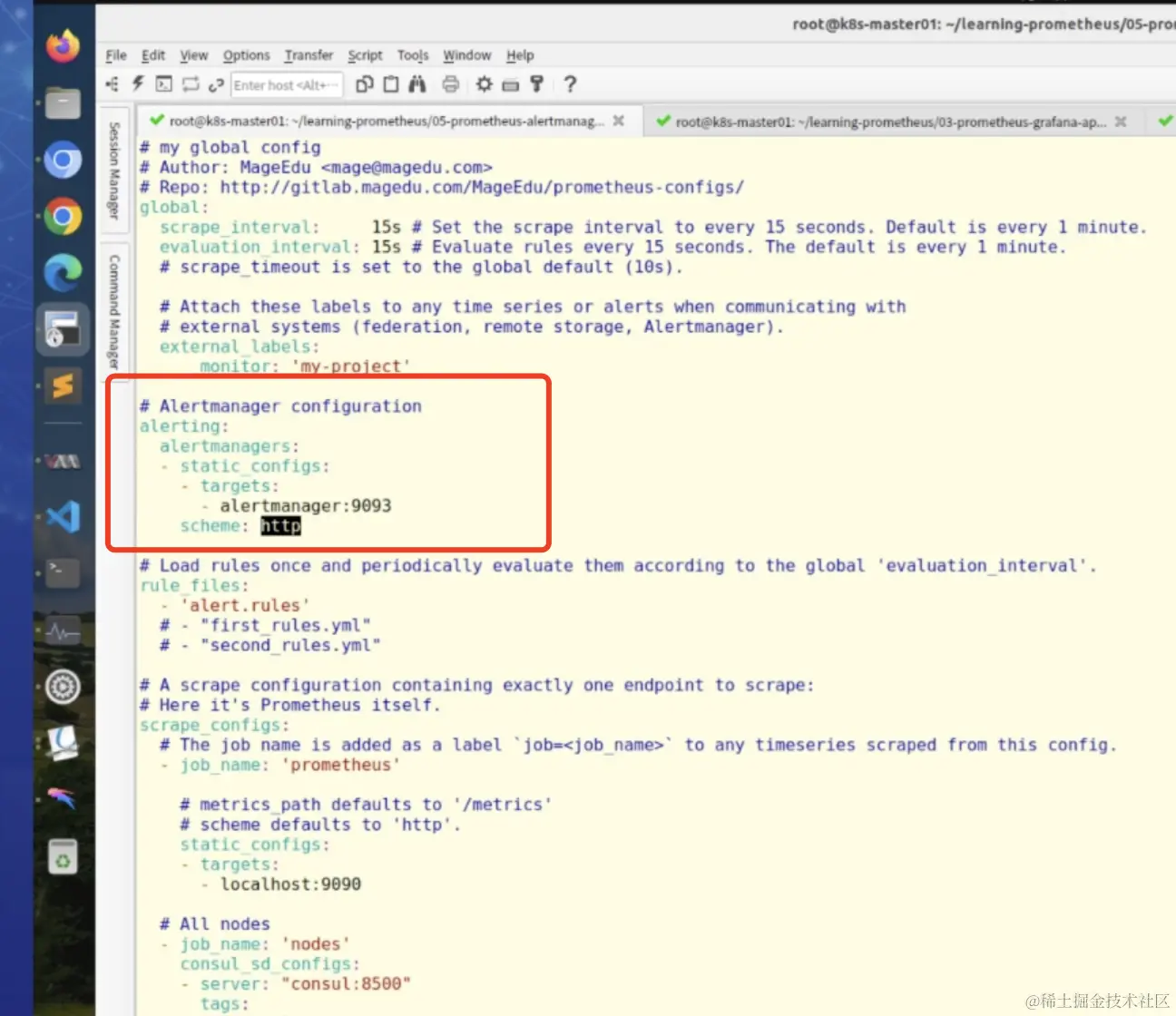Image resolution: width=1176 pixels, height=1016 pixels.
Task: Click the '# Alertmanager configuration' comment line
Action: (280, 406)
